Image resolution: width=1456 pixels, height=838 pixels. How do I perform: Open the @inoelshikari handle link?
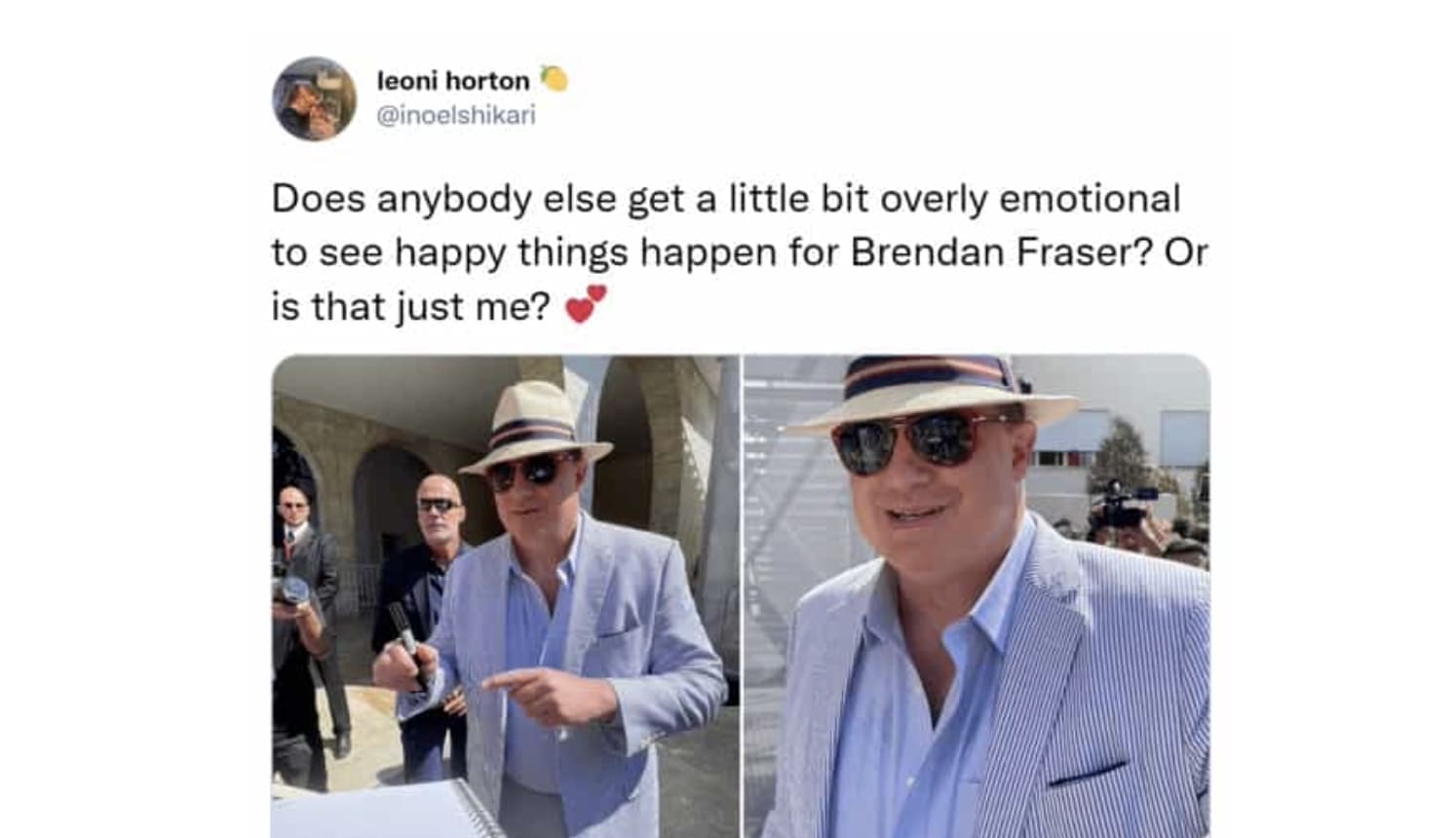click(x=456, y=115)
